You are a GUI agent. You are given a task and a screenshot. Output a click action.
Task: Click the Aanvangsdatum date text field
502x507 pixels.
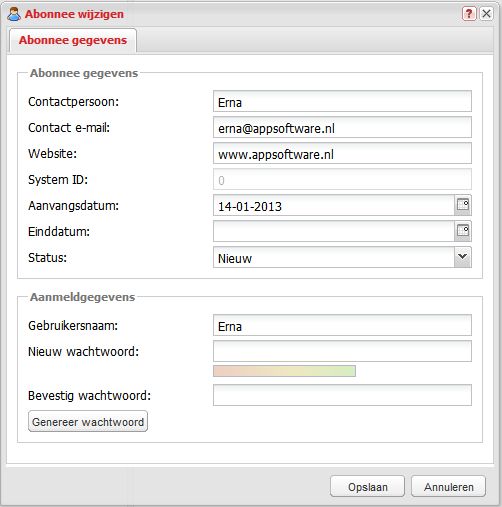click(334, 205)
